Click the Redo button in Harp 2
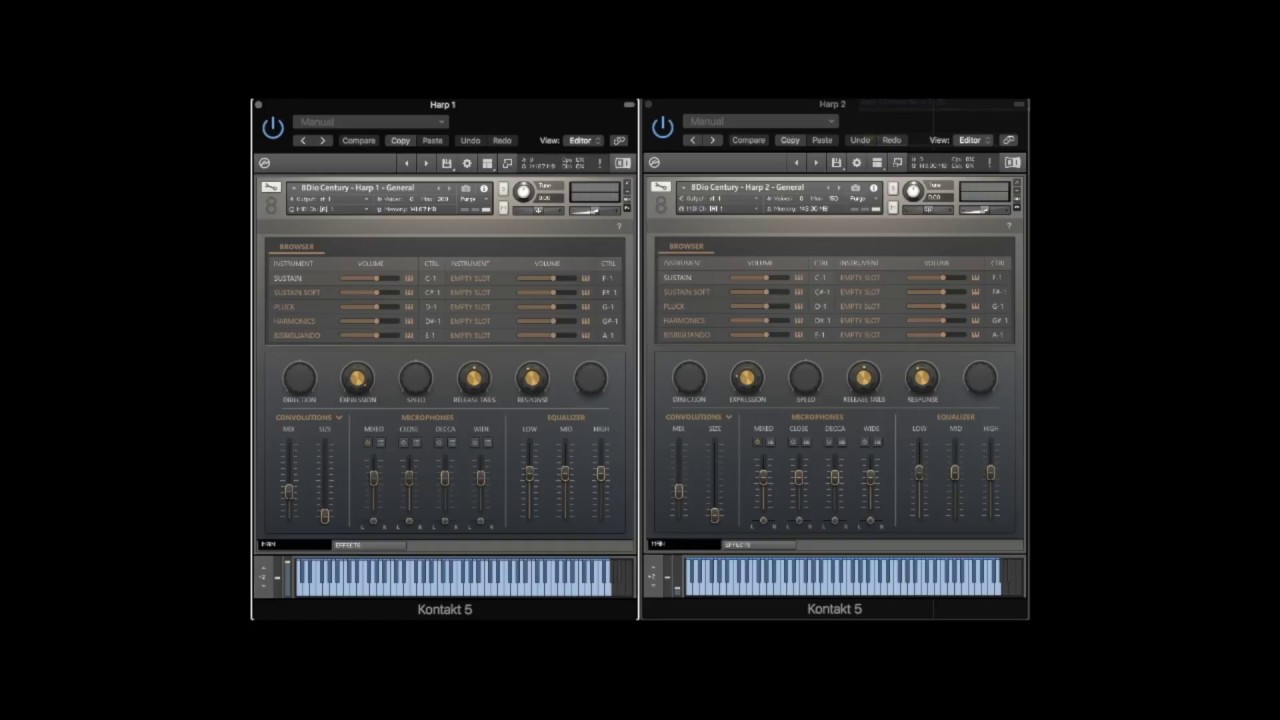Viewport: 1280px width, 720px height. (x=892, y=141)
